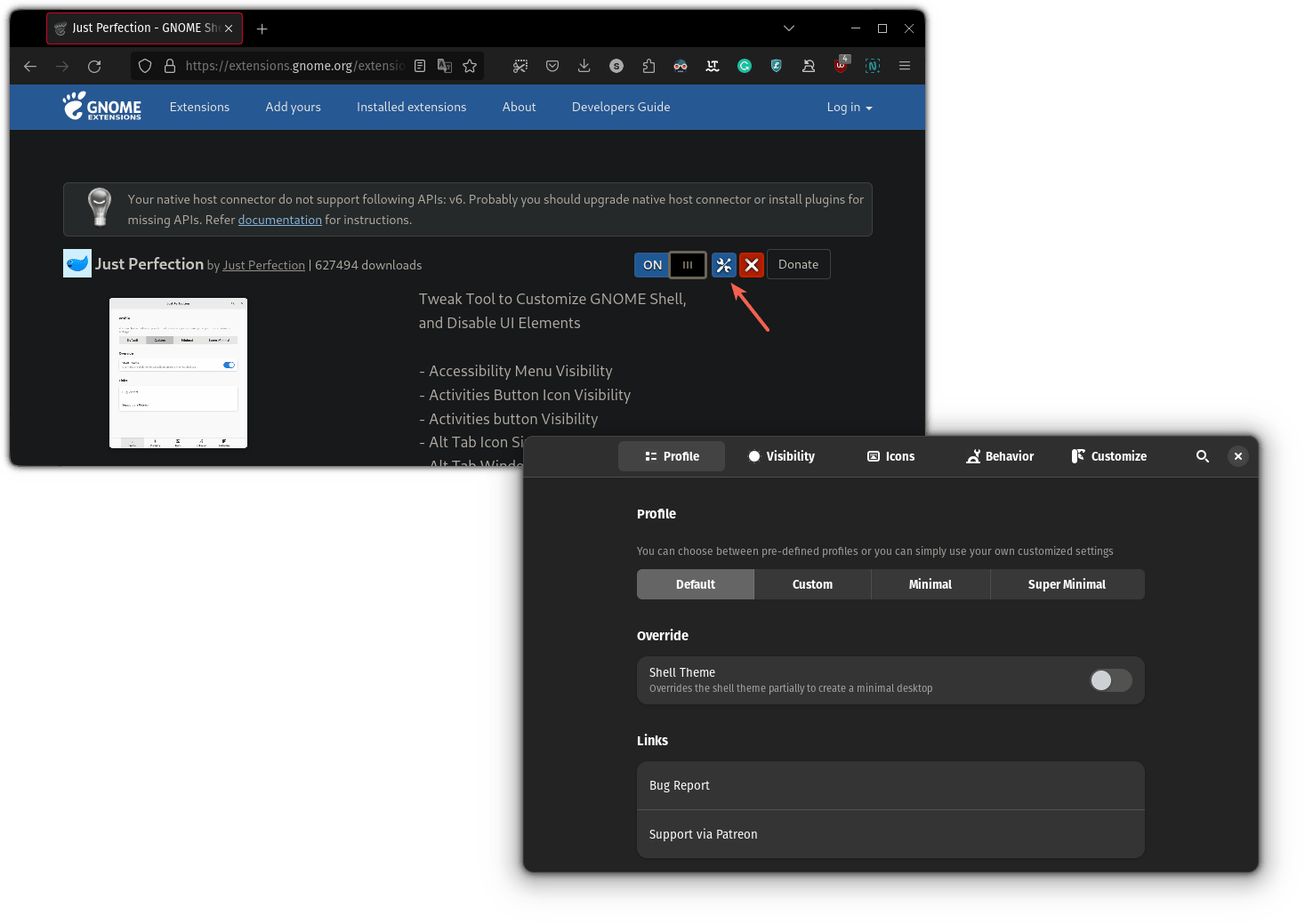Open extension settings wrench icon
This screenshot has height=924, width=1305.
click(x=724, y=265)
